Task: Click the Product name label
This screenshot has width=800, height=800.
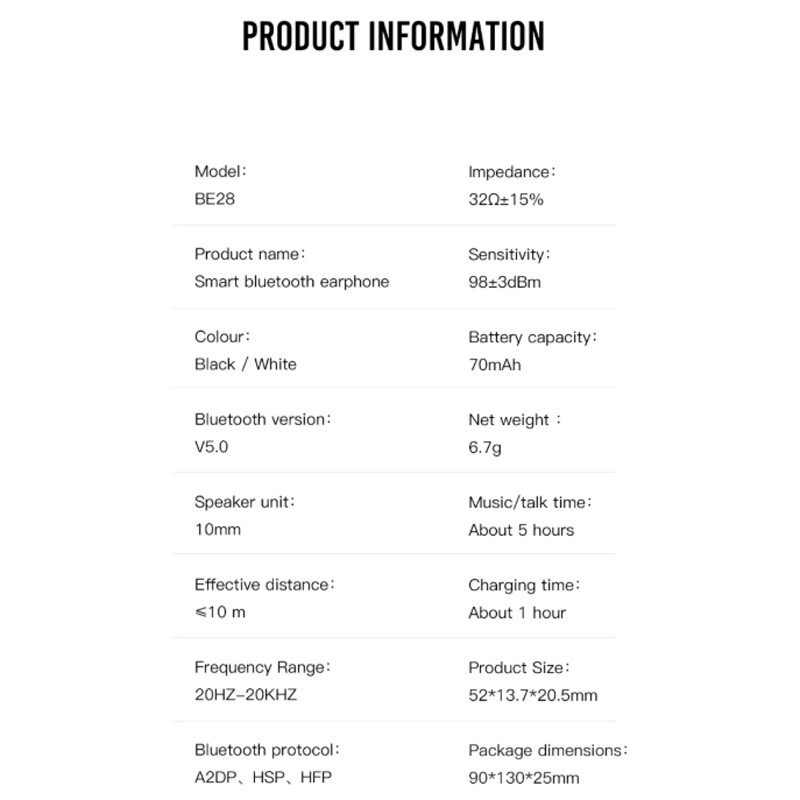Action: coord(249,254)
